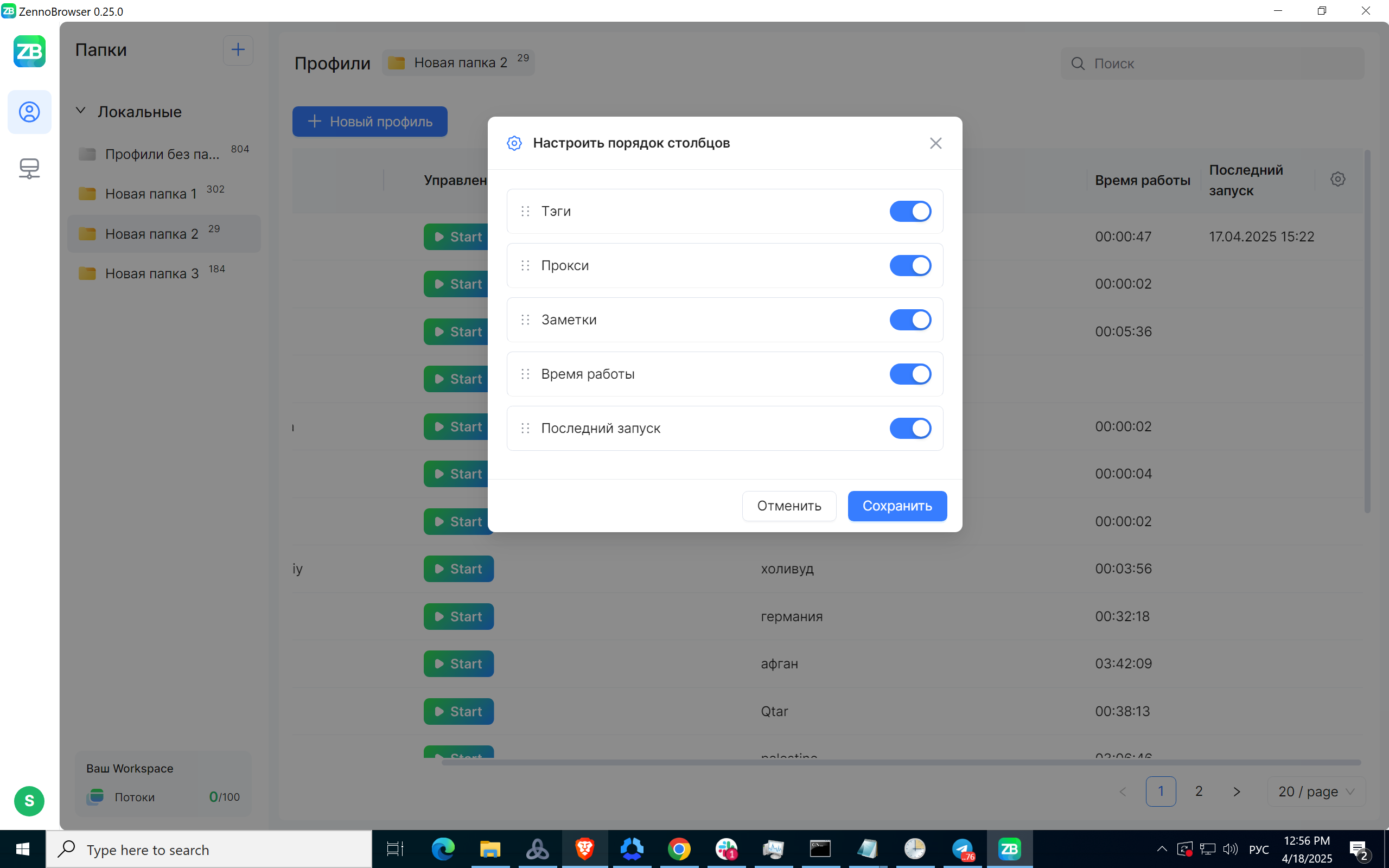The height and width of the screenshot is (868, 1389).
Task: Open the profiles section in left sidebar
Action: (29, 112)
